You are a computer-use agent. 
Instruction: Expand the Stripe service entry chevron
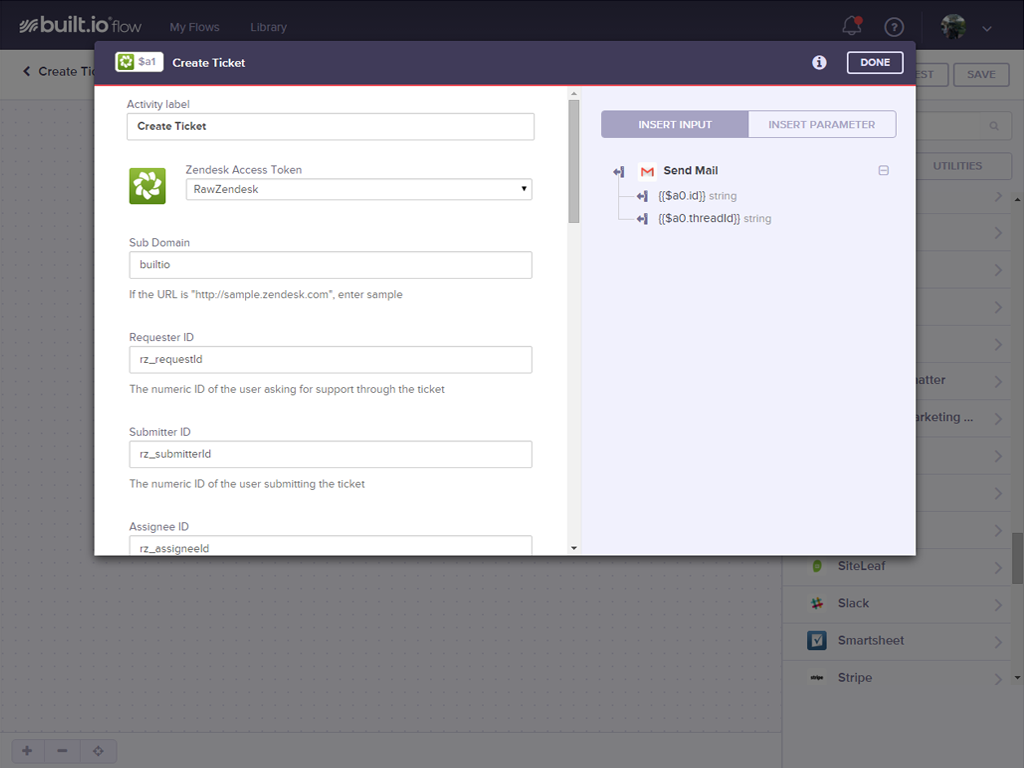point(998,679)
